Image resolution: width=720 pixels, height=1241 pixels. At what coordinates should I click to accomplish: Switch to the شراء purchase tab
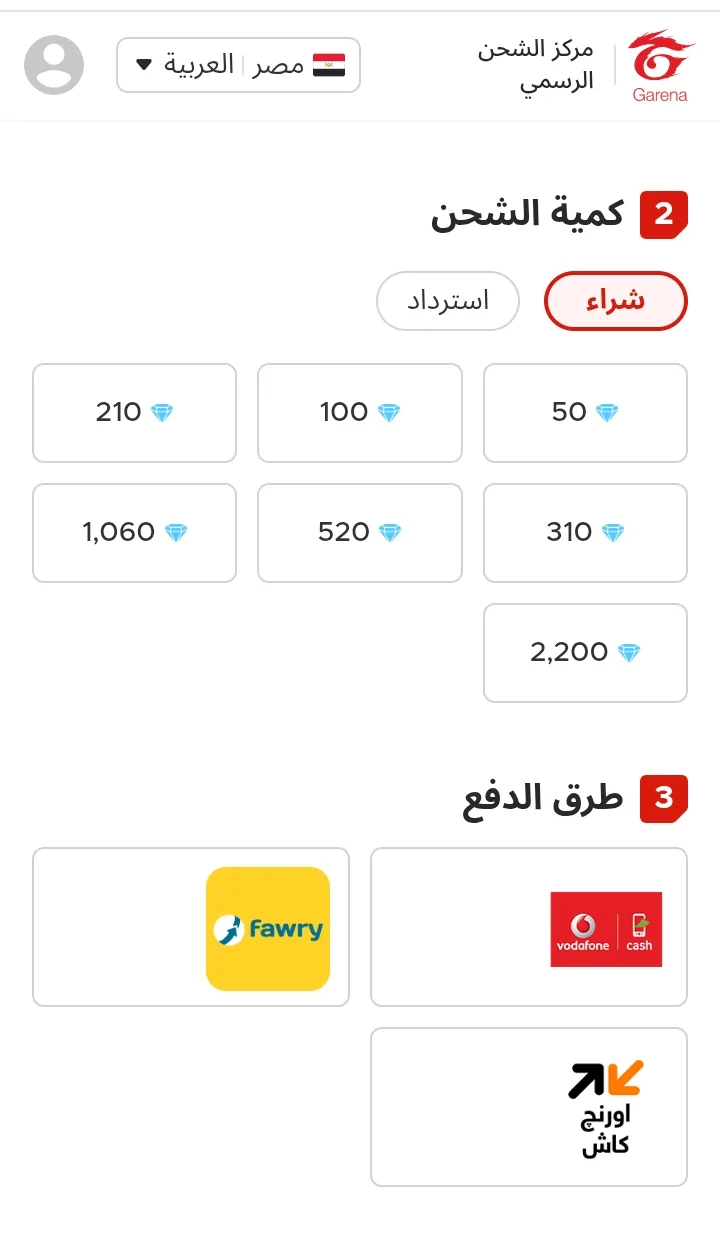tap(616, 301)
